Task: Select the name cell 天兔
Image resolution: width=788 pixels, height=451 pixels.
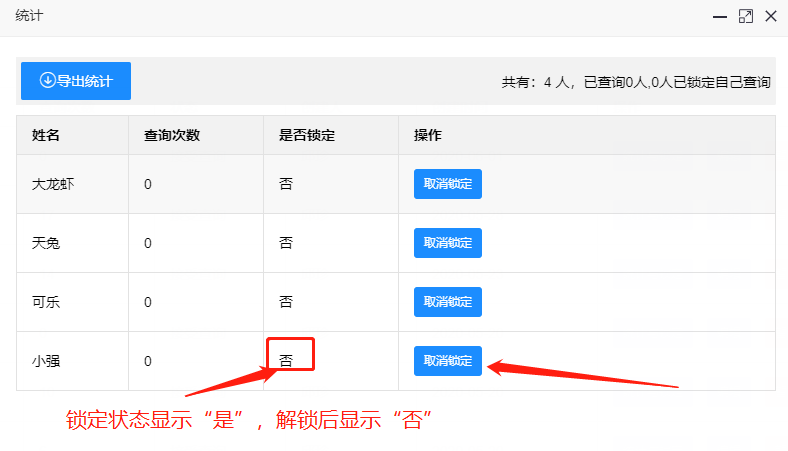Action: pyautogui.click(x=46, y=243)
